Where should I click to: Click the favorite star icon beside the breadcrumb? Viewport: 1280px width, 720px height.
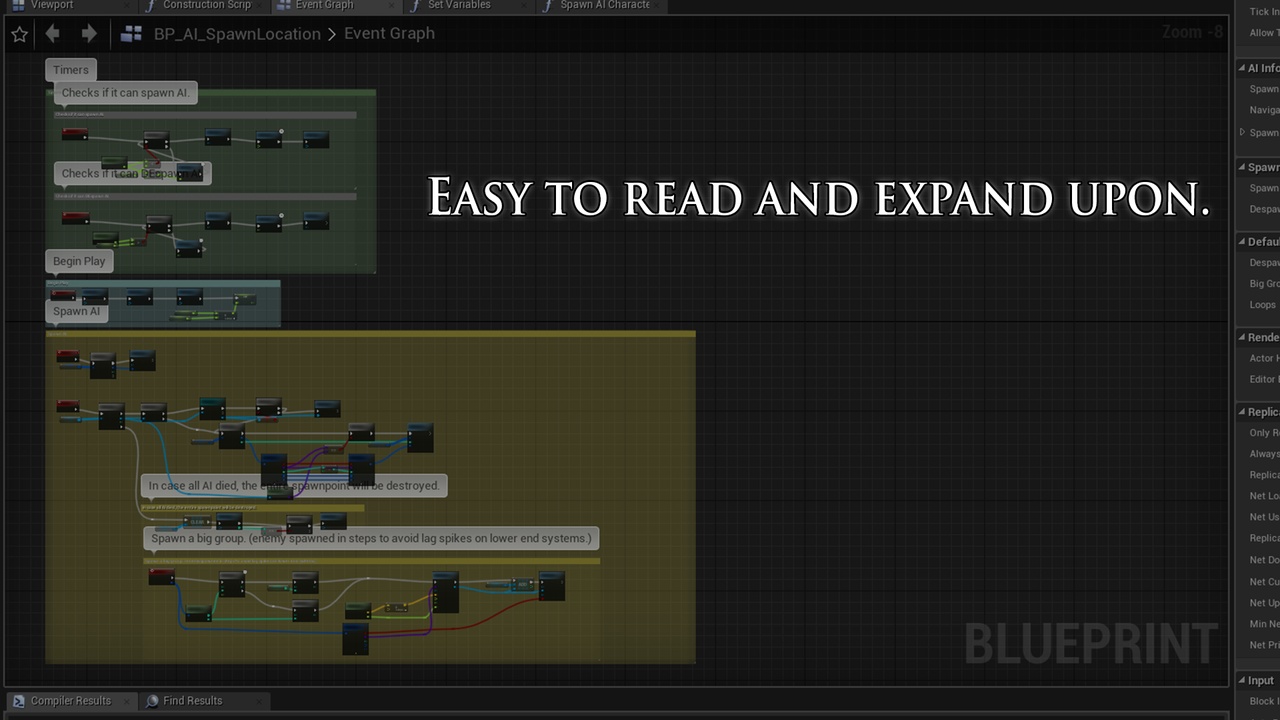19,34
